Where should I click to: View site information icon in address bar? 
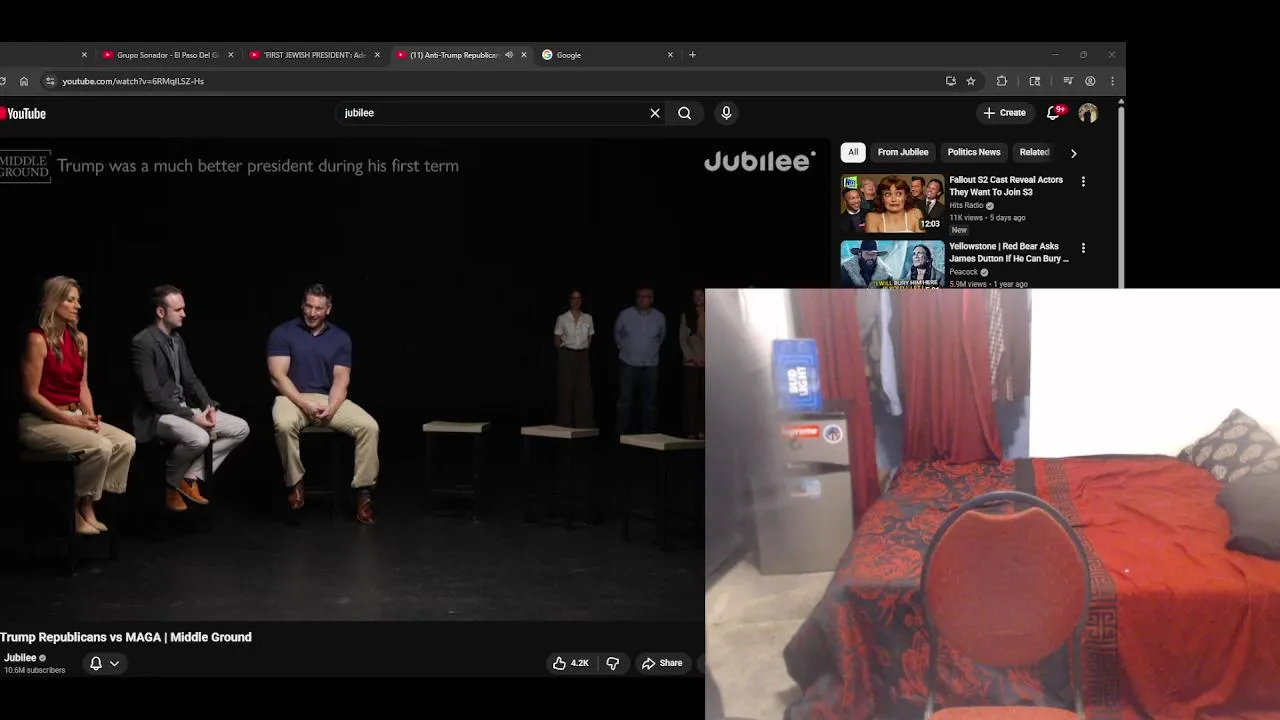[50, 81]
